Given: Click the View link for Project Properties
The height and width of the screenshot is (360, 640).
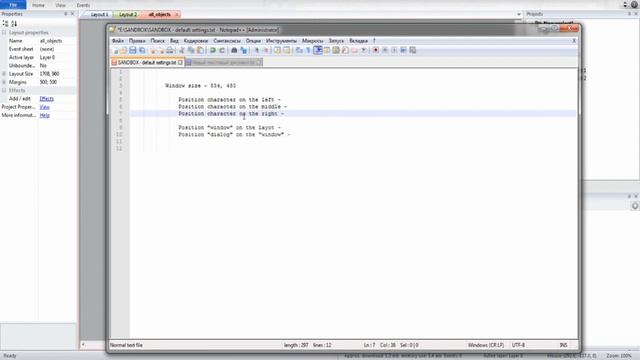Looking at the screenshot, I should click(x=44, y=107).
